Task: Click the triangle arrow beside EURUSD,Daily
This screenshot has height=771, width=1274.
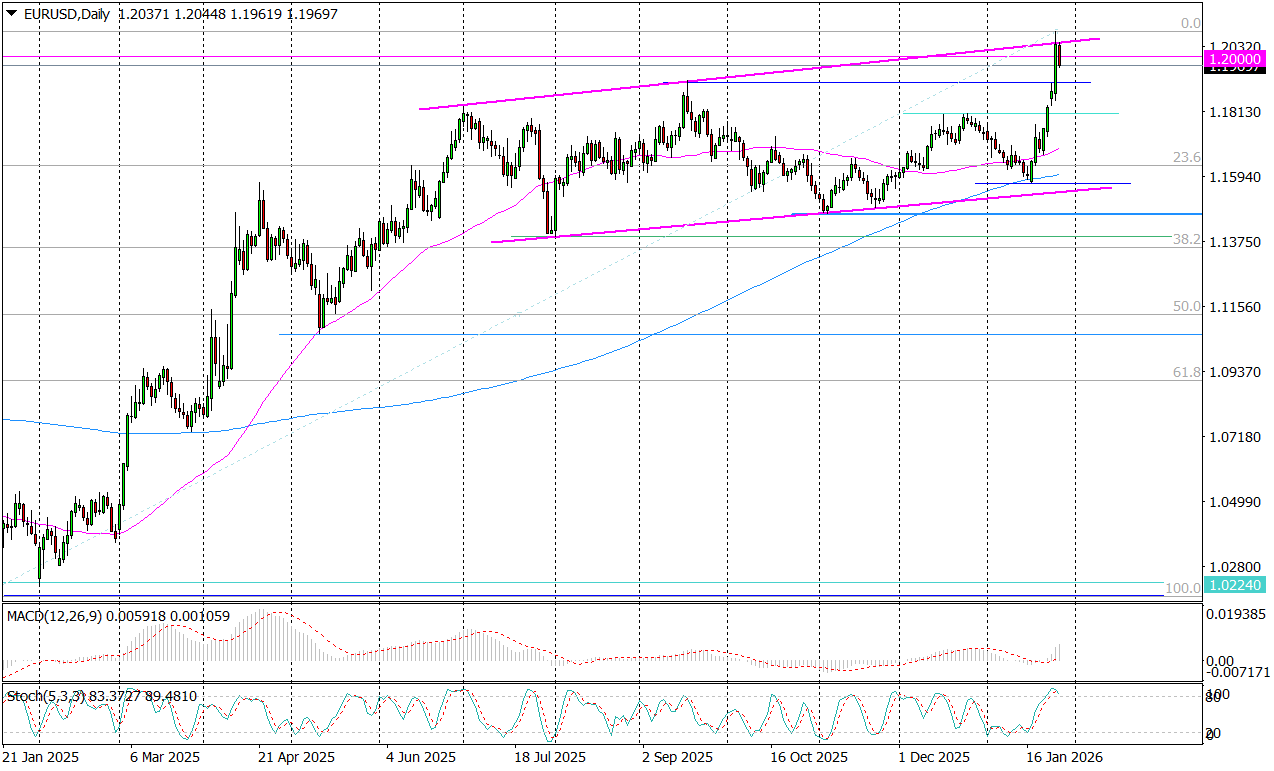Action: [x=10, y=11]
